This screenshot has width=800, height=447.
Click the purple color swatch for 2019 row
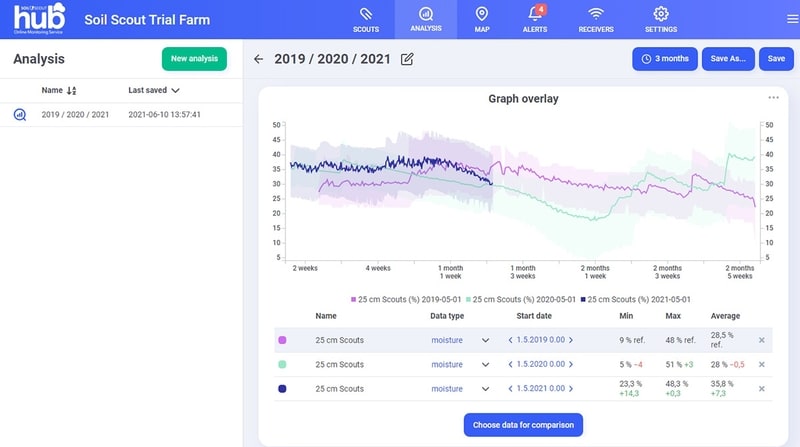[282, 340]
